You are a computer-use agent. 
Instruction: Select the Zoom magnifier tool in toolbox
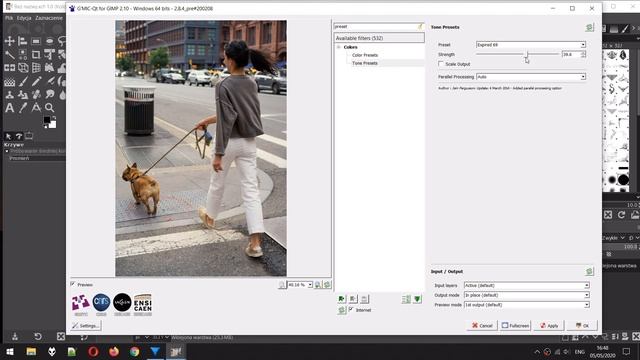(x=49, y=108)
